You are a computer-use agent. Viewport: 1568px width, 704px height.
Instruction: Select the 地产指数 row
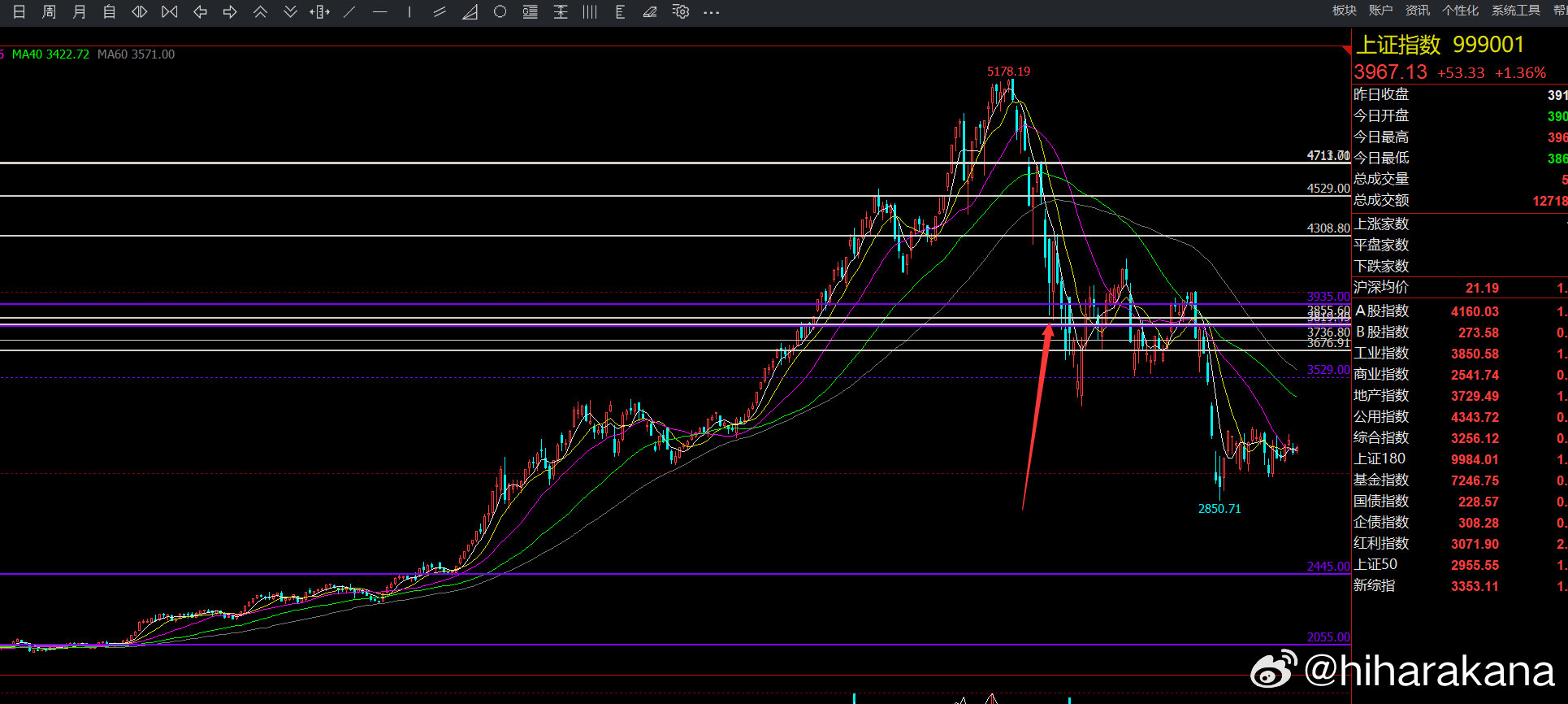tap(1460, 396)
